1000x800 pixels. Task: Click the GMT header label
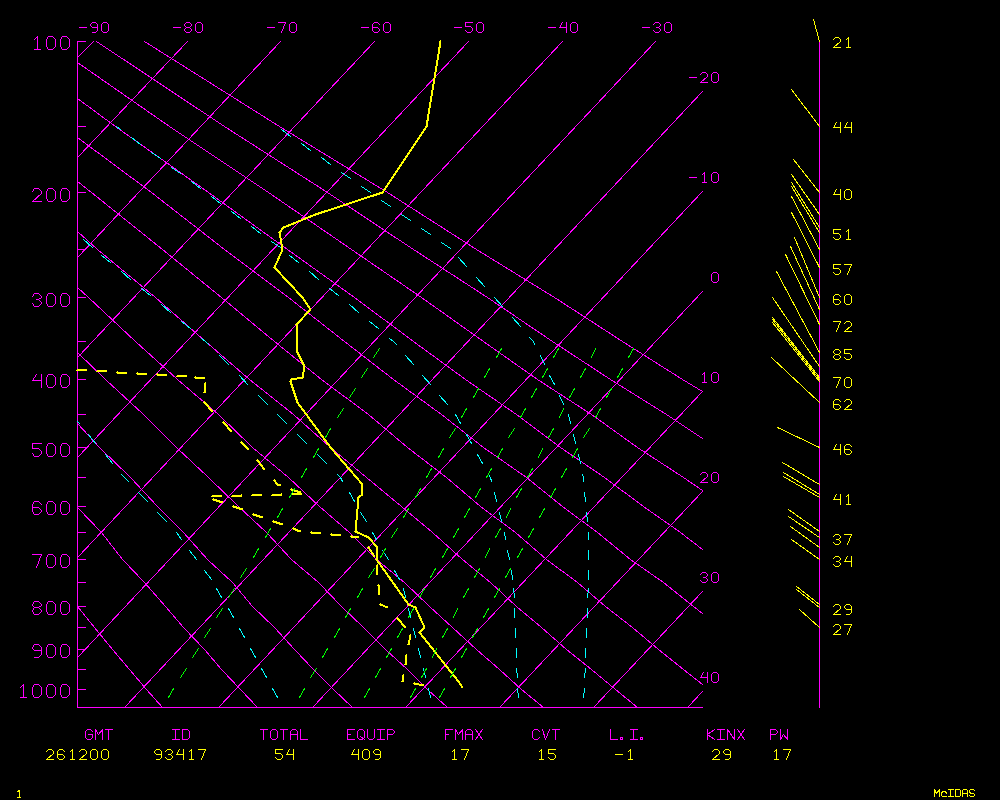[x=99, y=735]
